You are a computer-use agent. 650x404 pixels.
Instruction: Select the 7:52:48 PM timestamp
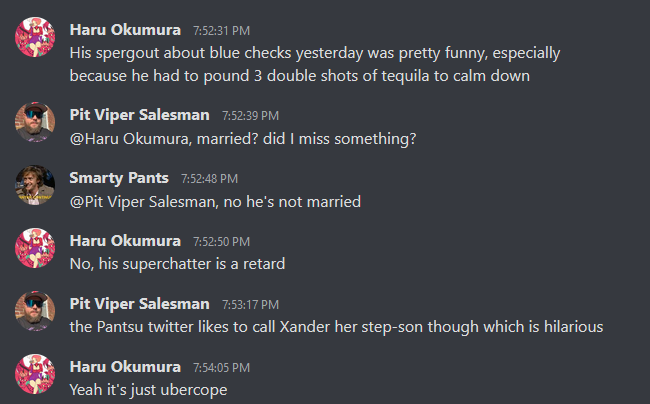click(209, 179)
